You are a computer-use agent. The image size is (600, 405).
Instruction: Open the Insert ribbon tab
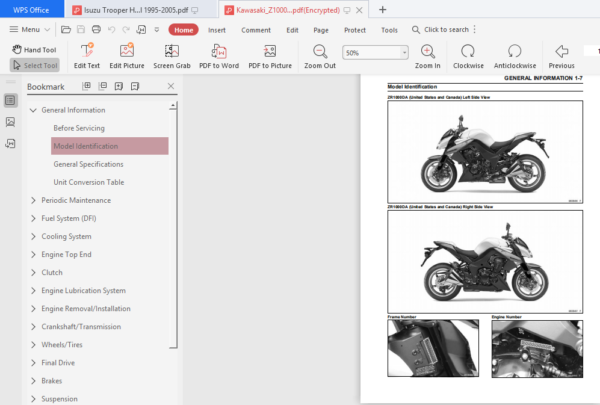217,30
